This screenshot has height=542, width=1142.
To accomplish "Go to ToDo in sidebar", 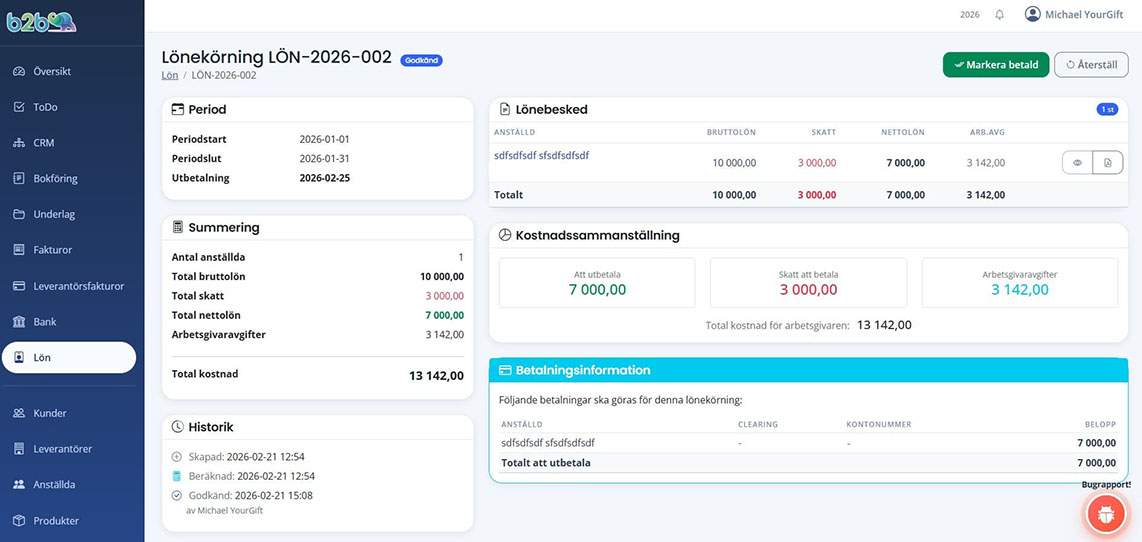I will 45,107.
